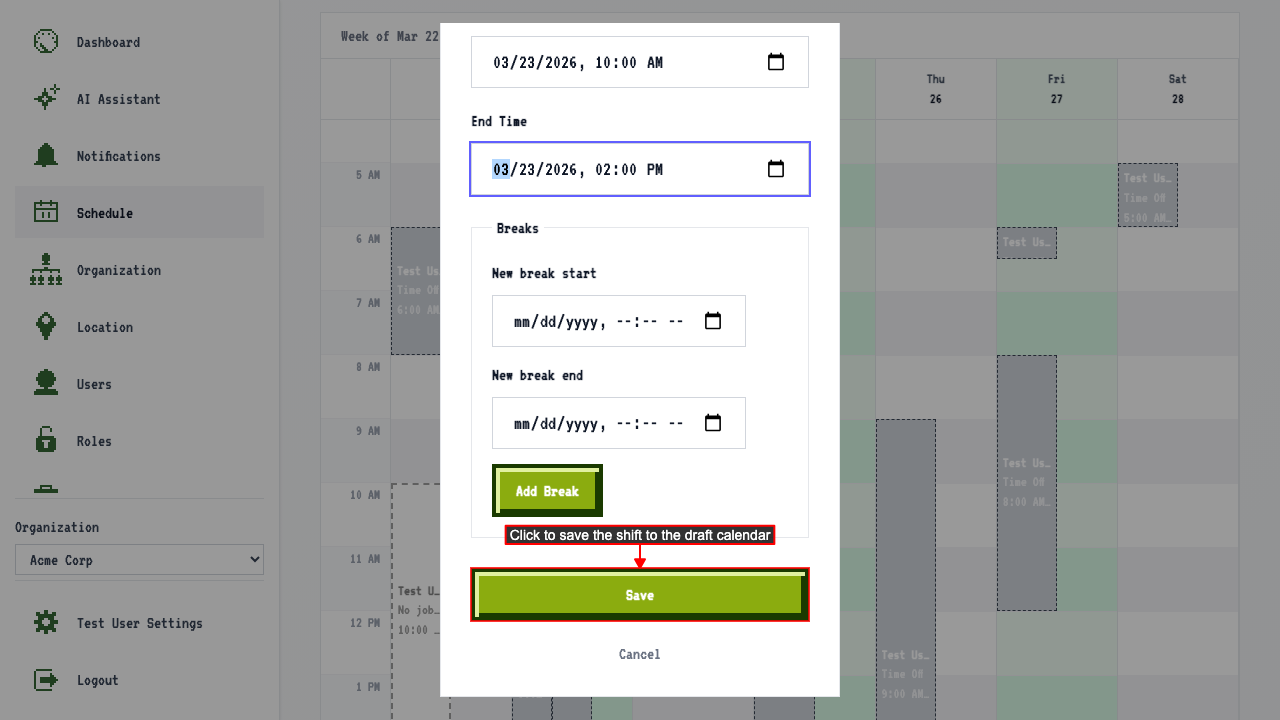Click the Roles padlock icon

(46, 440)
